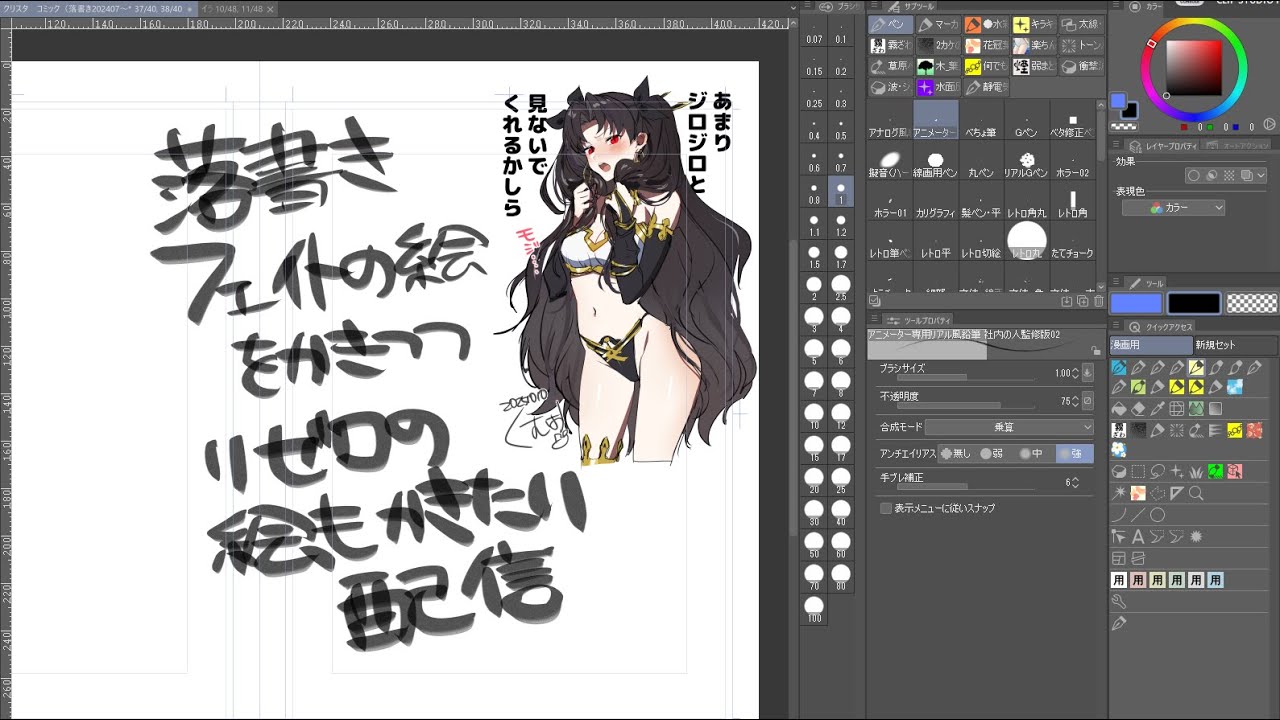The image size is (1280, 720).
Task: Open the 合成モード dropdown showing 乗算
Action: click(1008, 427)
